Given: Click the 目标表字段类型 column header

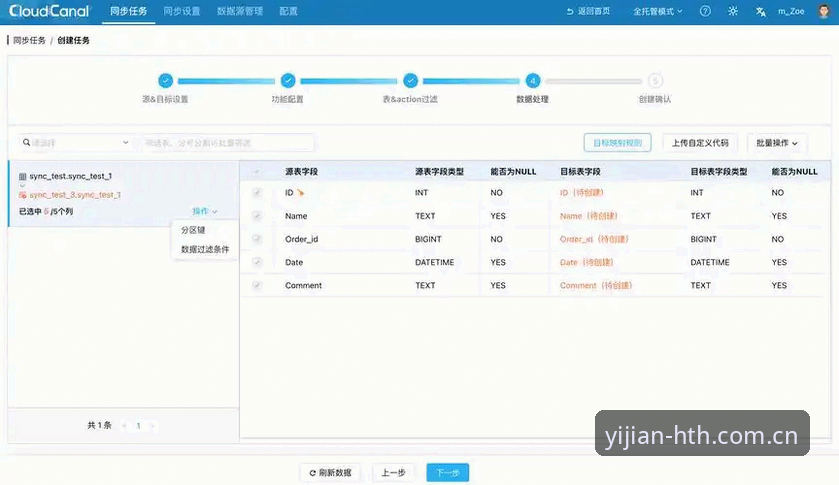Looking at the screenshot, I should coord(719,172).
